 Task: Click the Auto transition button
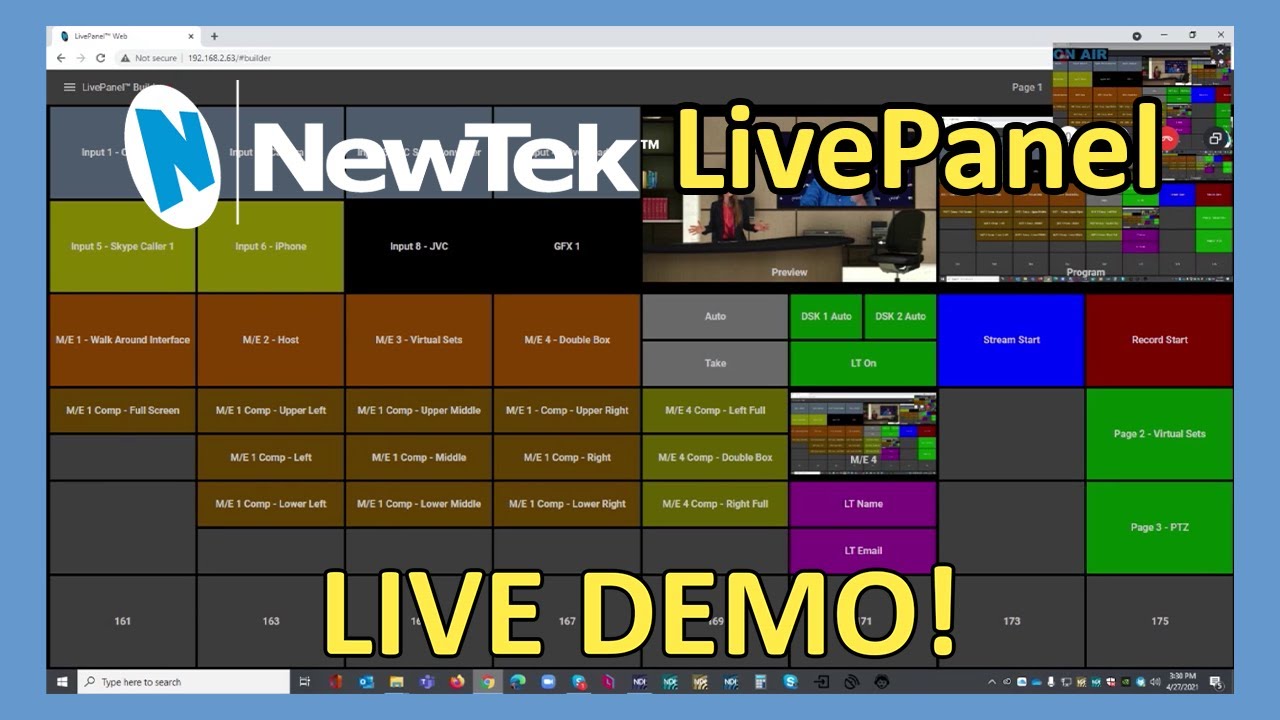(715, 316)
